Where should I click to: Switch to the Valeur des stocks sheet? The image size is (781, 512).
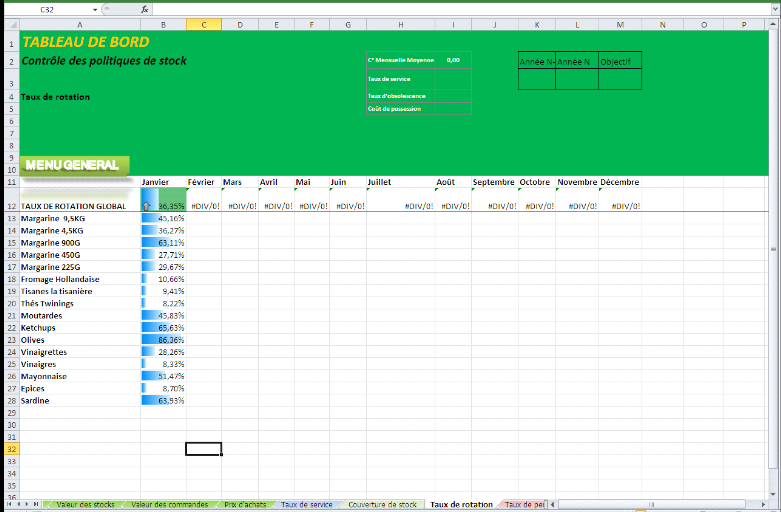[x=85, y=505]
